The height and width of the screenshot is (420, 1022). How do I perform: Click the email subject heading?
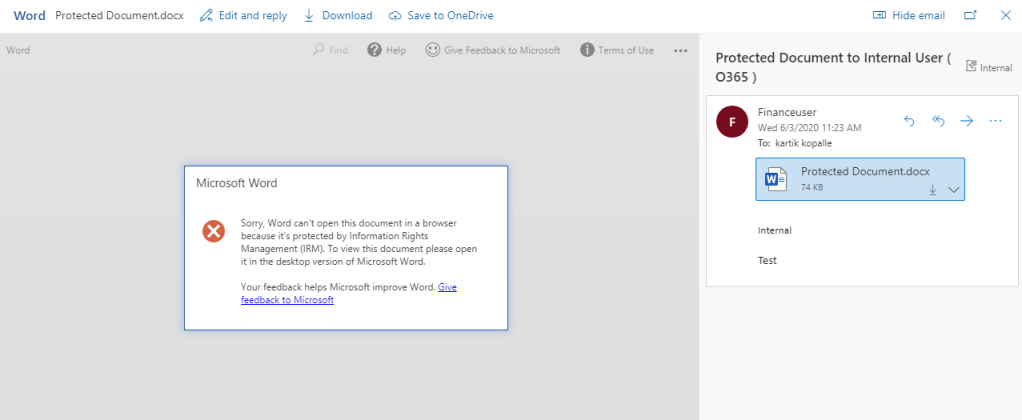(834, 67)
